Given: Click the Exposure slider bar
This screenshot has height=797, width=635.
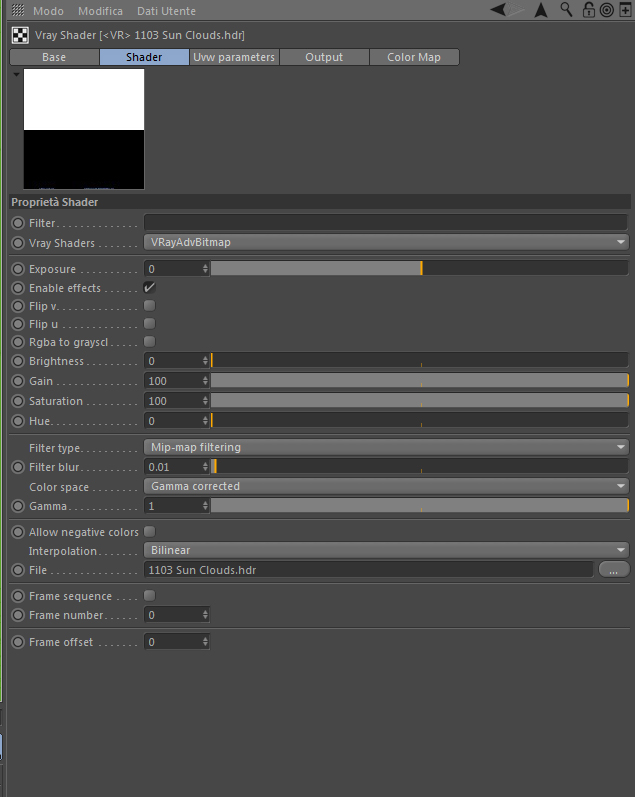Looking at the screenshot, I should click(x=419, y=268).
